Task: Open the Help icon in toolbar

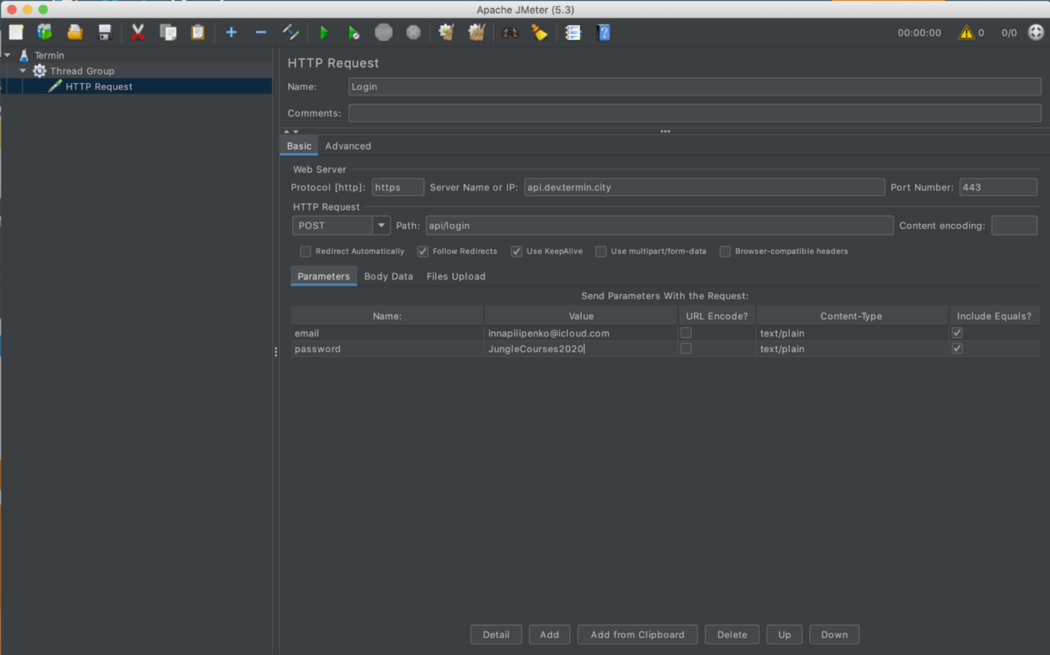Action: pyautogui.click(x=603, y=33)
